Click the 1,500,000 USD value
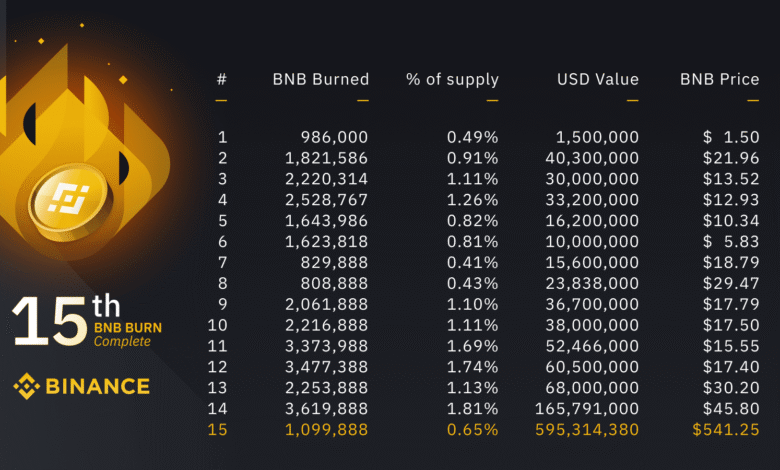 (x=597, y=137)
